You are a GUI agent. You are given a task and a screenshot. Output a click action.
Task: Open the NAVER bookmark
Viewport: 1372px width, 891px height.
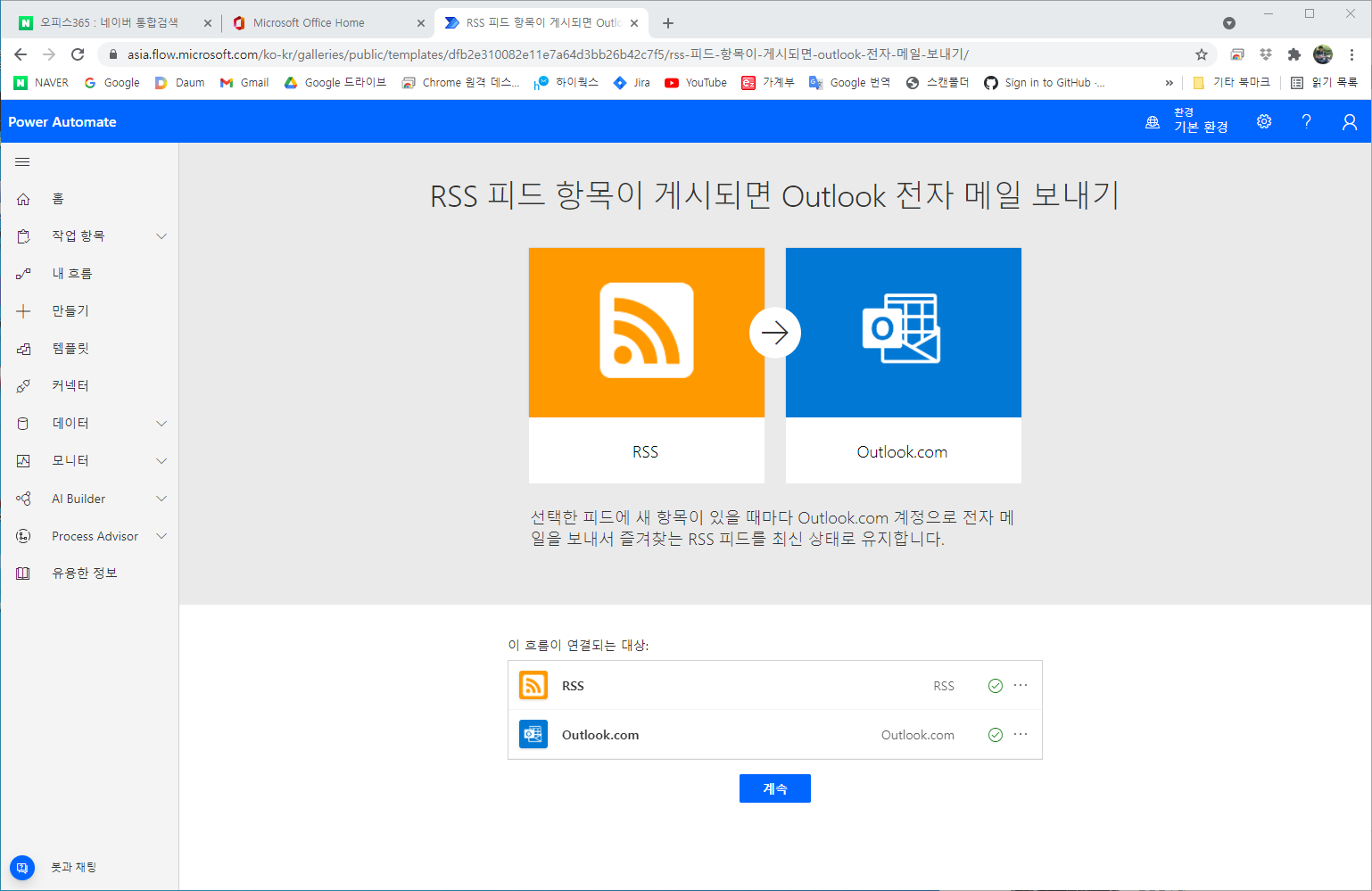tap(42, 83)
